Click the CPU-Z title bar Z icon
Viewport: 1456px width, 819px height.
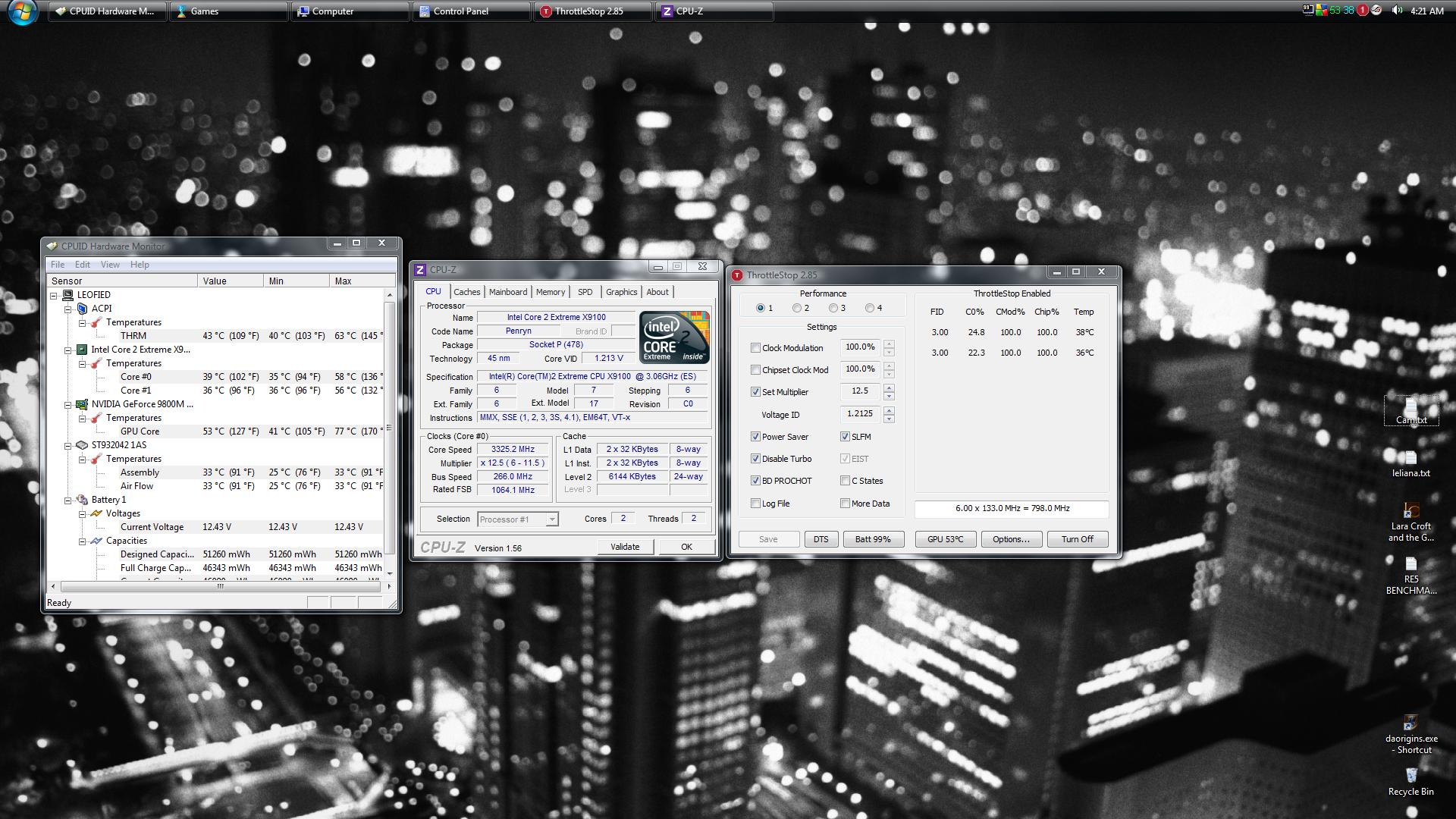[420, 269]
